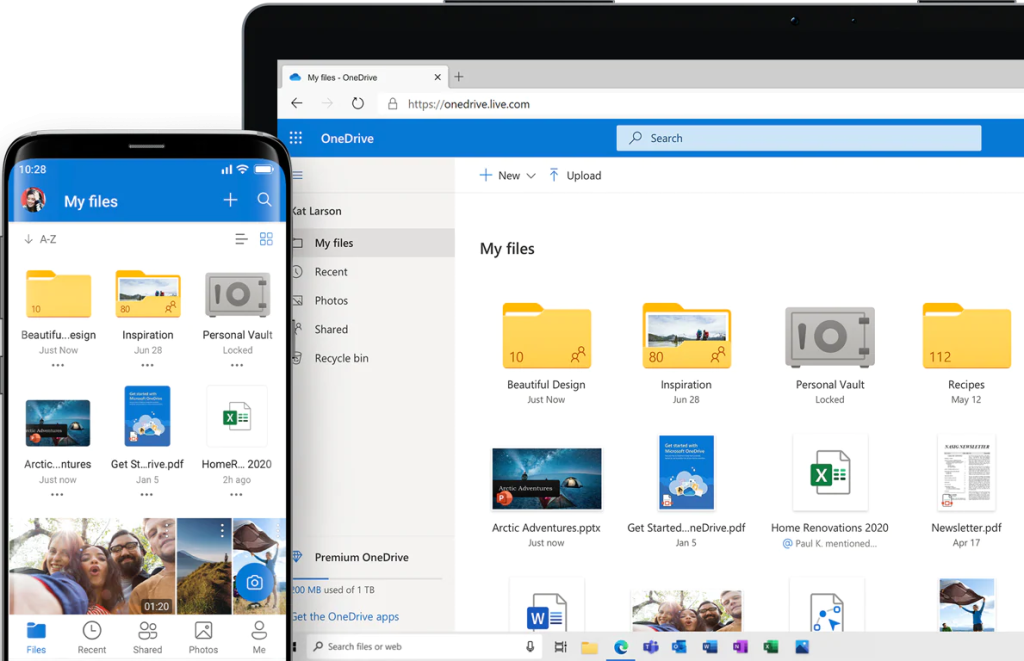Open the Recipes folder with 112 items

pos(967,336)
